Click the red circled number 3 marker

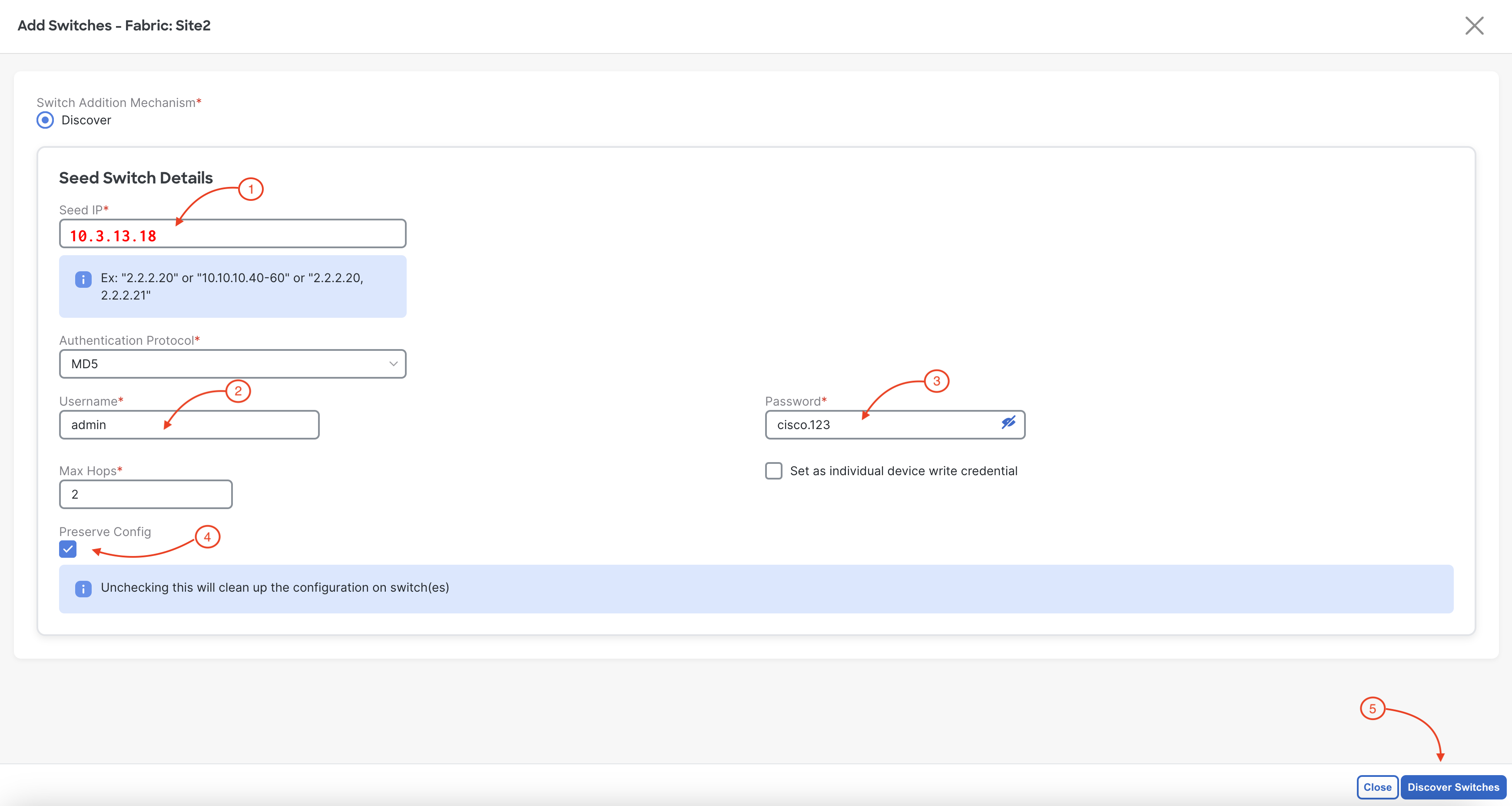(x=936, y=381)
